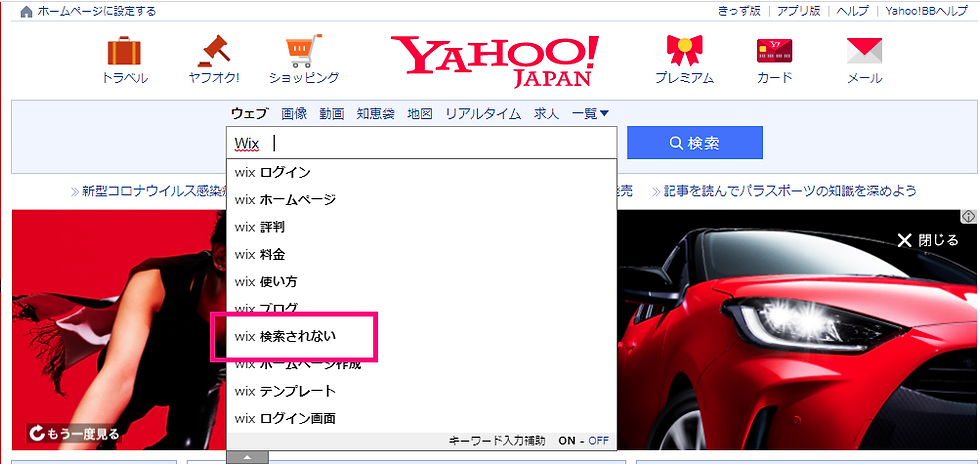Select the 動画 search tab
The width and height of the screenshot is (980, 464).
(332, 114)
